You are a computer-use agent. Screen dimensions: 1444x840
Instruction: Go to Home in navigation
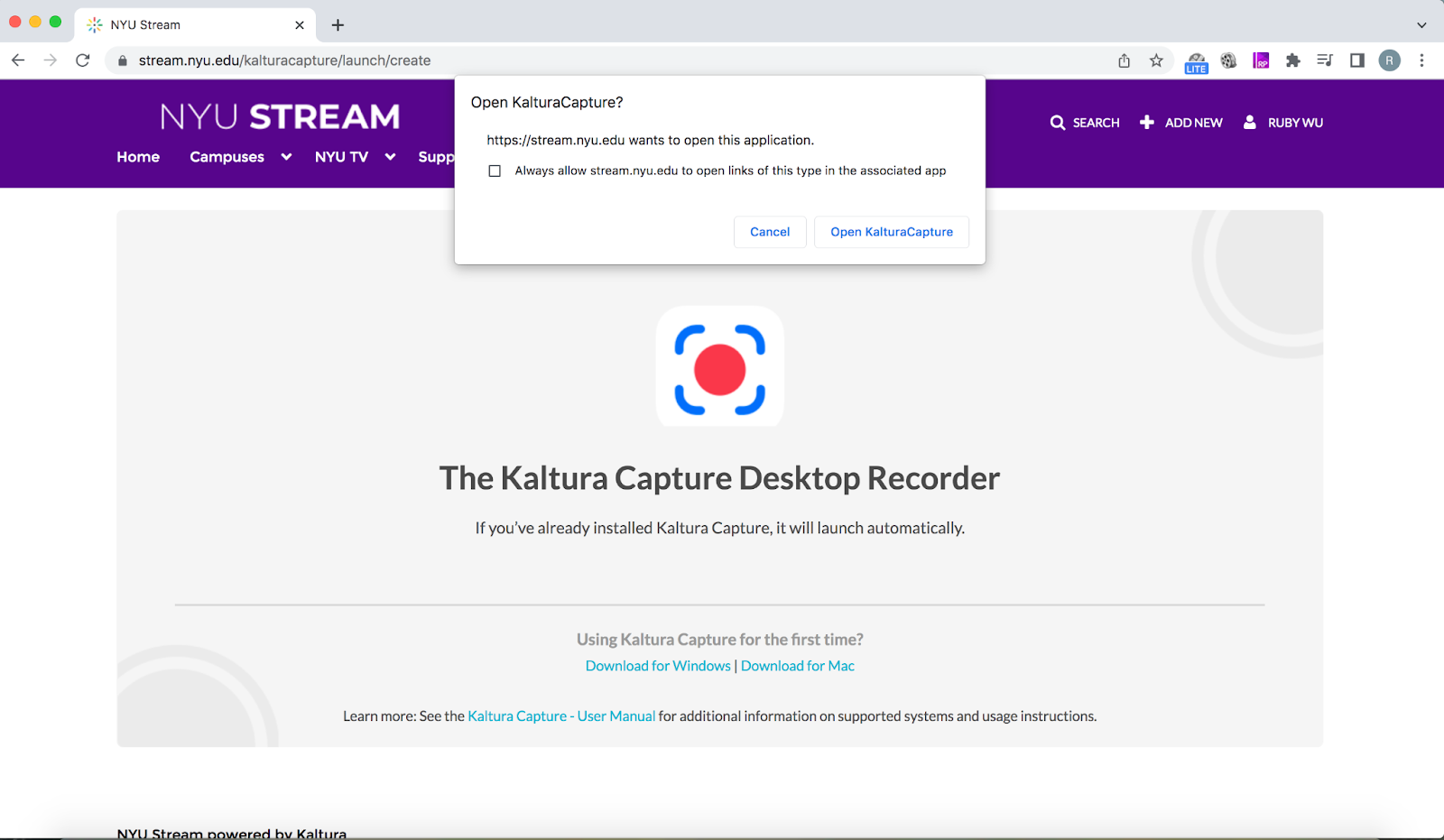(138, 157)
